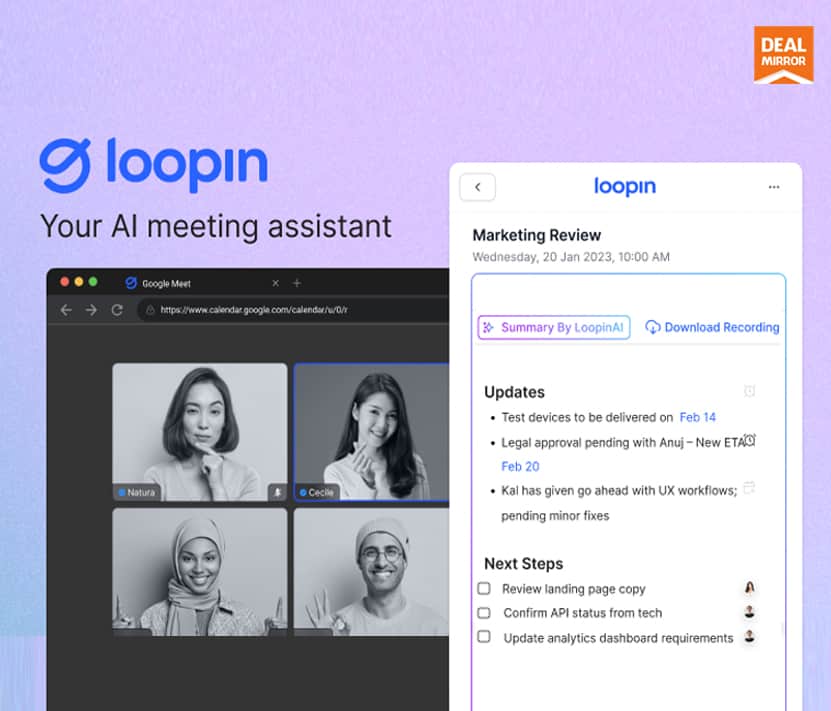Click assignee avatar beside Review landing page copy
The image size is (831, 711).
click(x=749, y=588)
